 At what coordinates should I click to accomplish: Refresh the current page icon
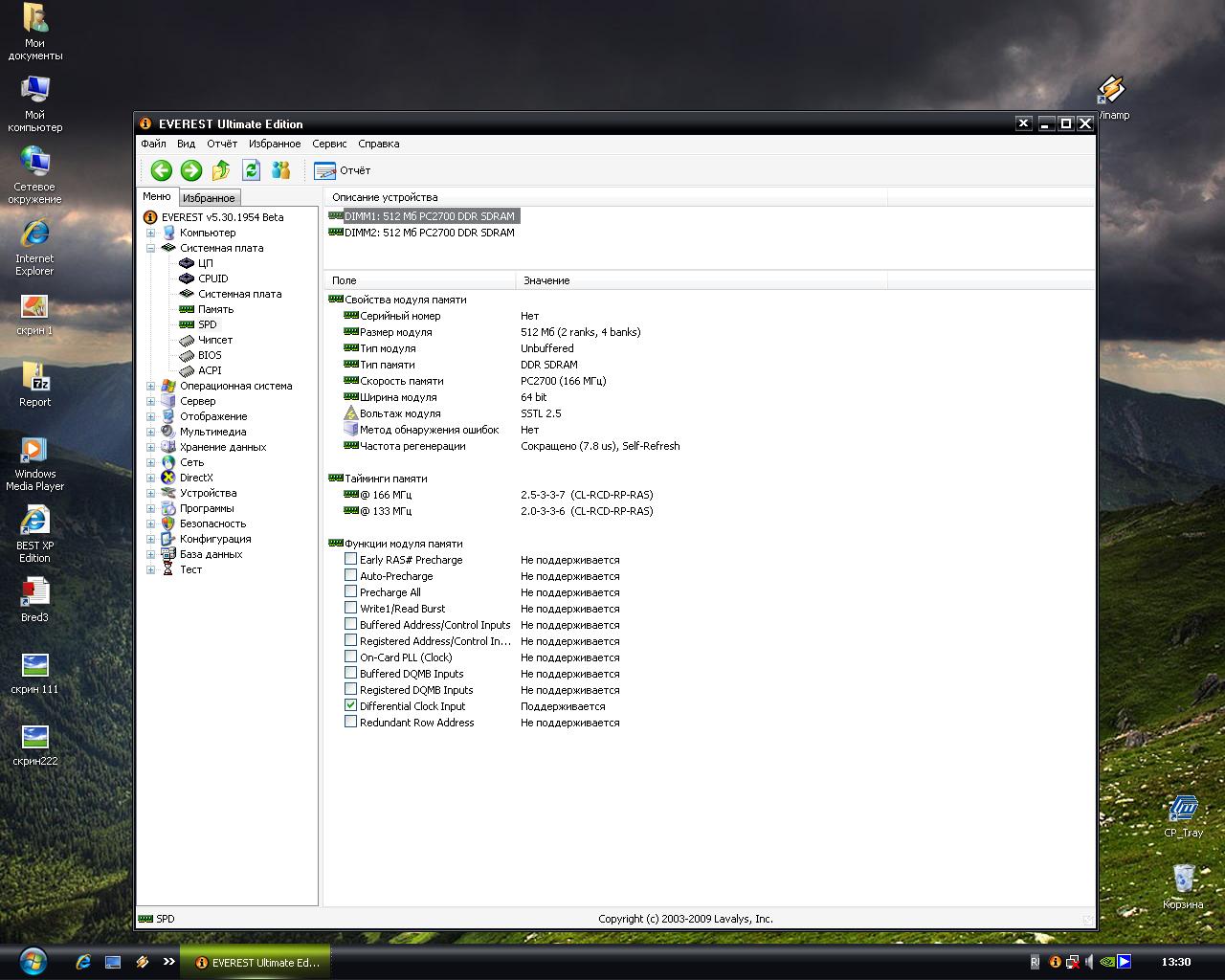(251, 170)
